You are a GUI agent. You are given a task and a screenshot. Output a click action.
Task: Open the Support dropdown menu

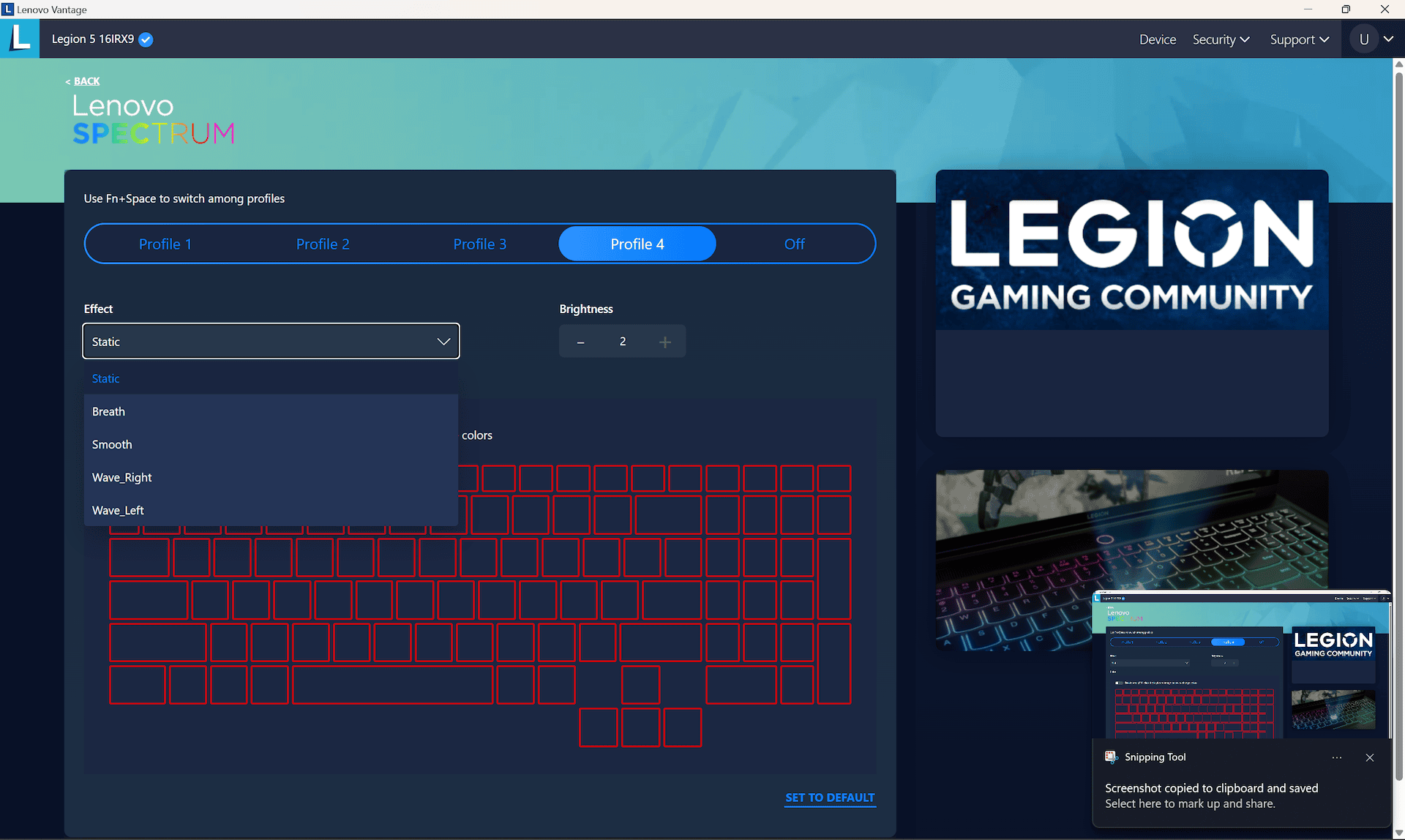pos(1299,40)
